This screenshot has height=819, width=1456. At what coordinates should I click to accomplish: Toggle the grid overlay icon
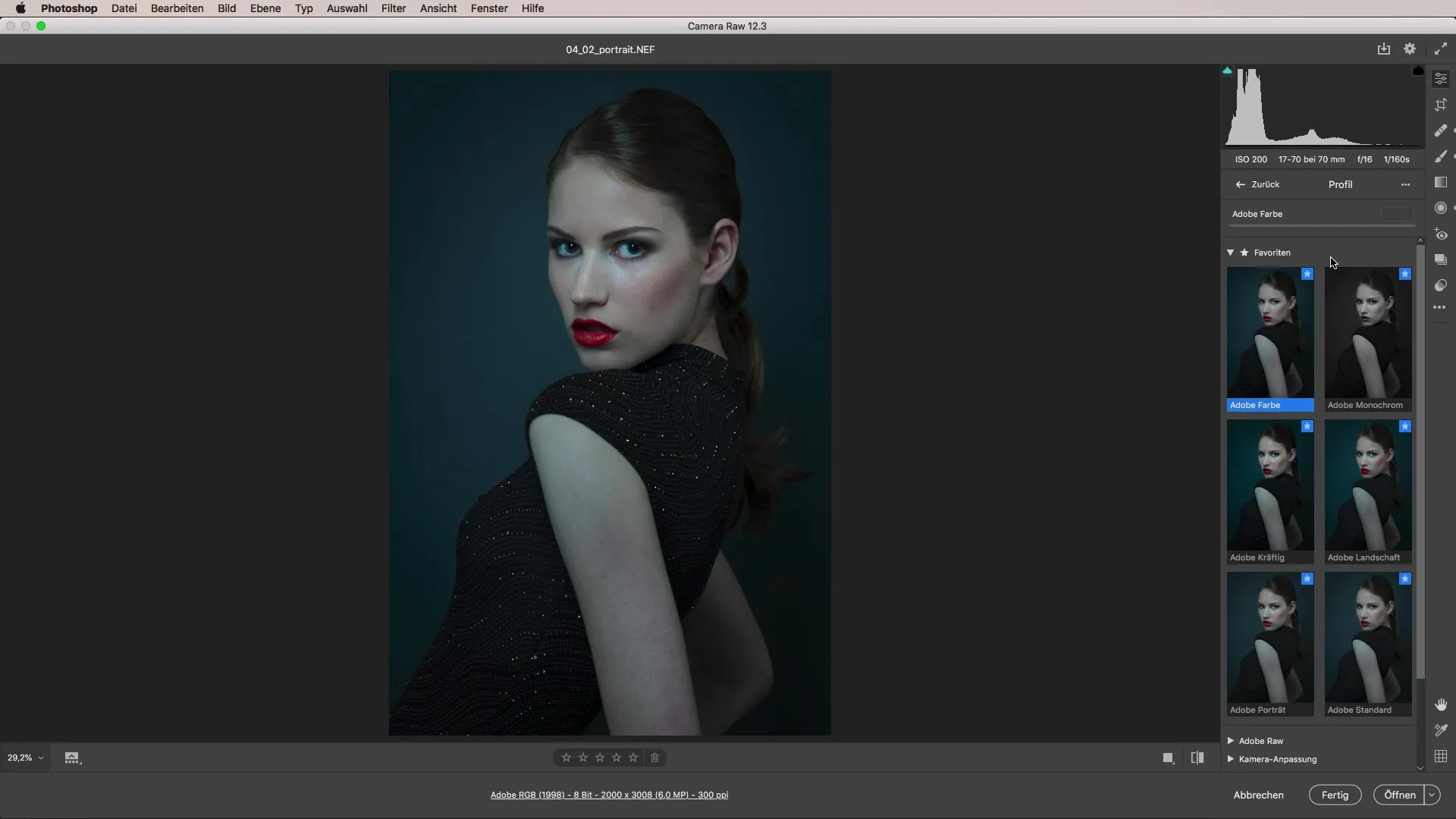(x=1441, y=756)
